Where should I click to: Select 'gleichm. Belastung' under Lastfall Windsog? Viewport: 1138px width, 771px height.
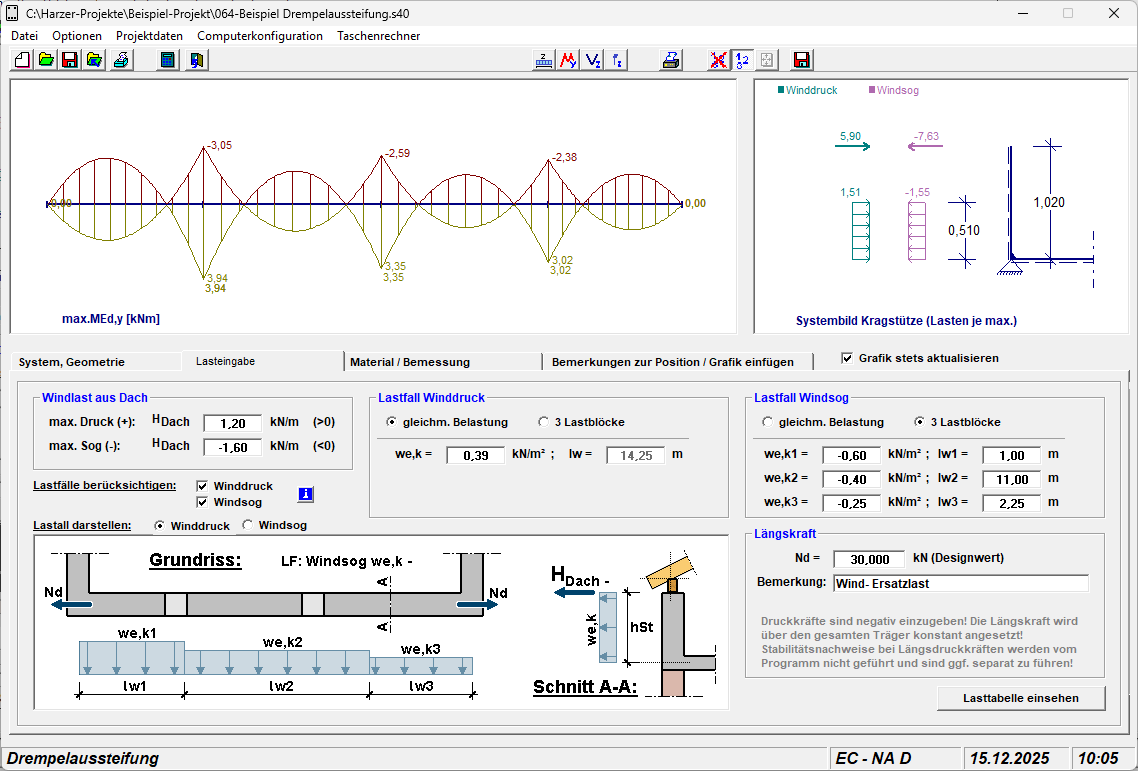pos(768,422)
